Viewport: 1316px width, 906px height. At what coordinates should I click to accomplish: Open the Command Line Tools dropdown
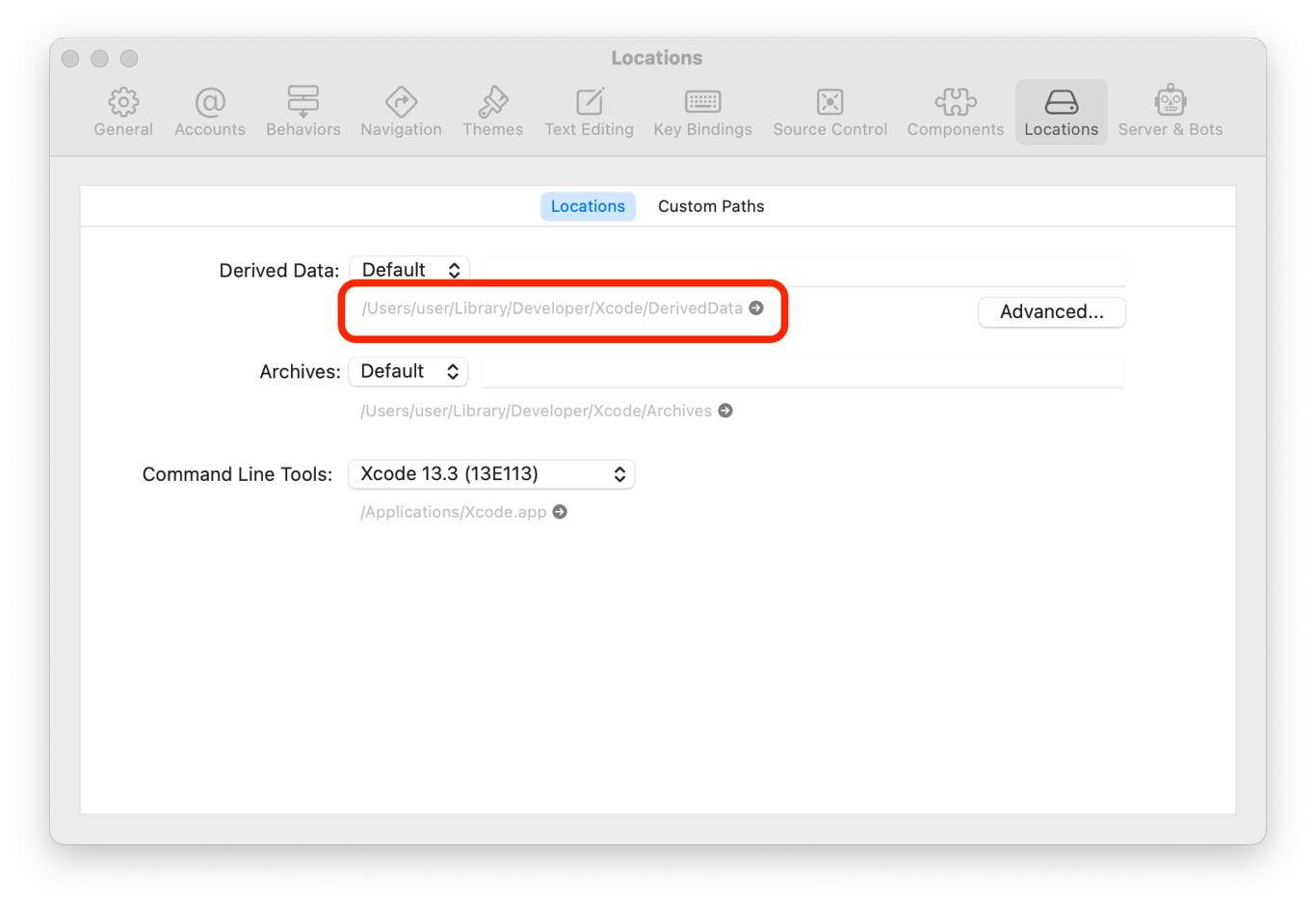click(491, 473)
